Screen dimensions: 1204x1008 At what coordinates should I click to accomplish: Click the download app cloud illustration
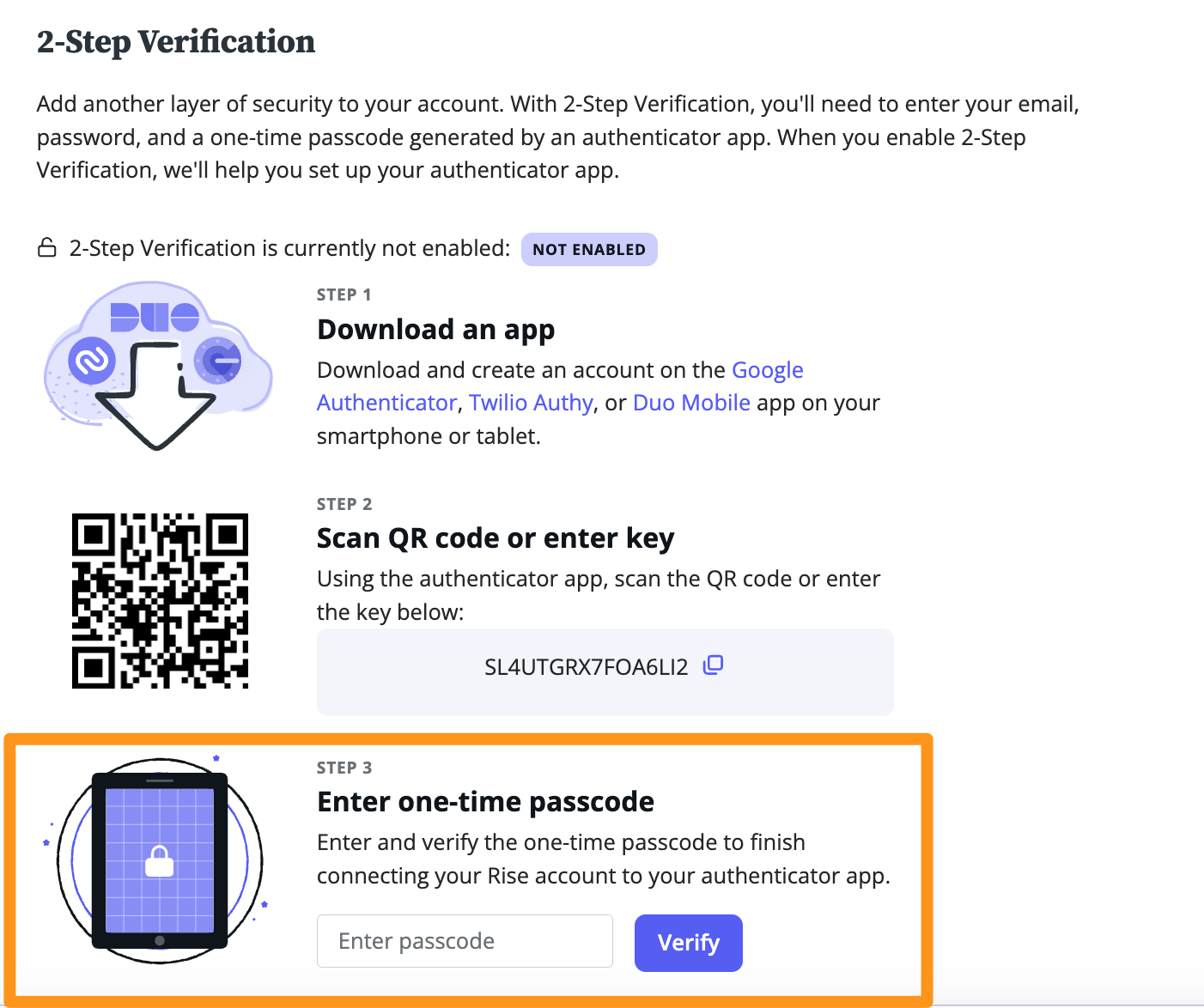click(158, 365)
